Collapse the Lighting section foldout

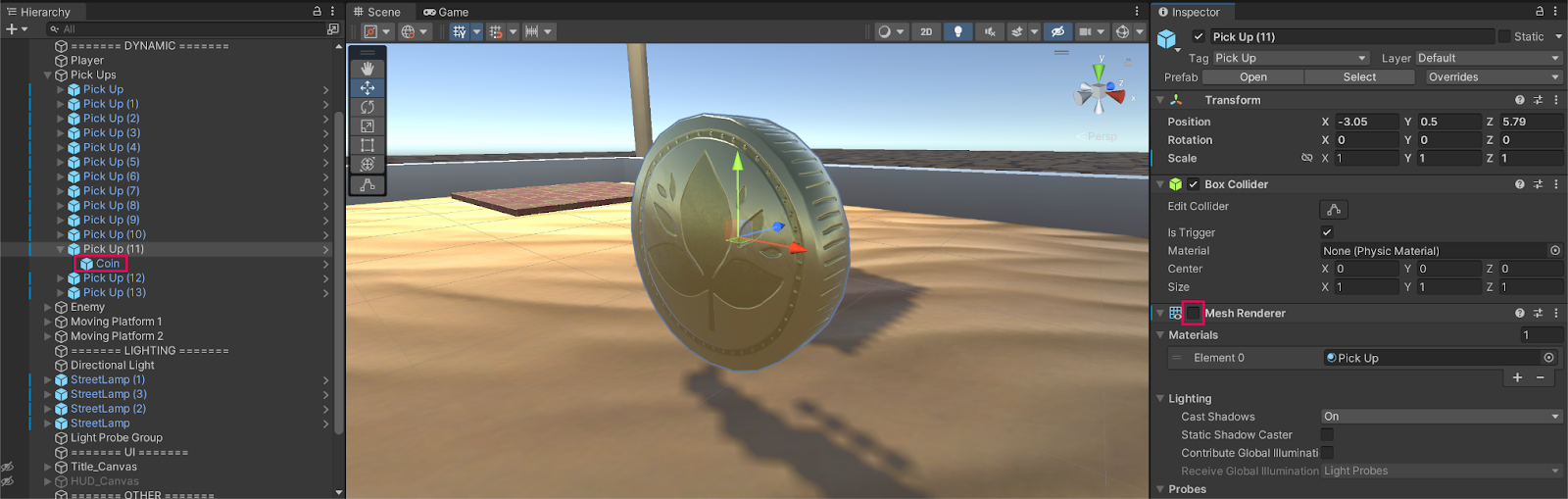click(1160, 399)
